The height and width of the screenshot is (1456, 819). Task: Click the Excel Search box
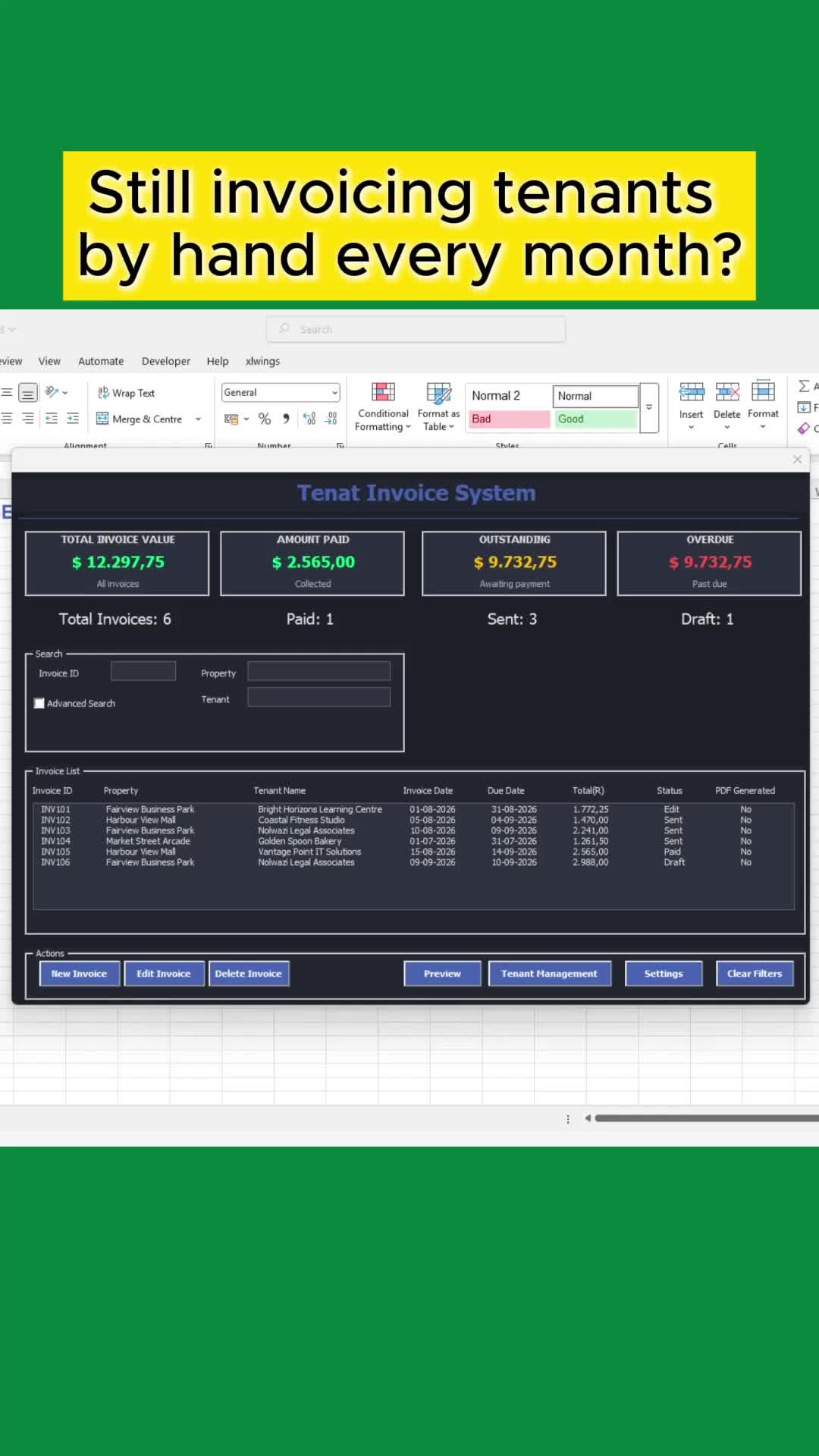tap(416, 329)
